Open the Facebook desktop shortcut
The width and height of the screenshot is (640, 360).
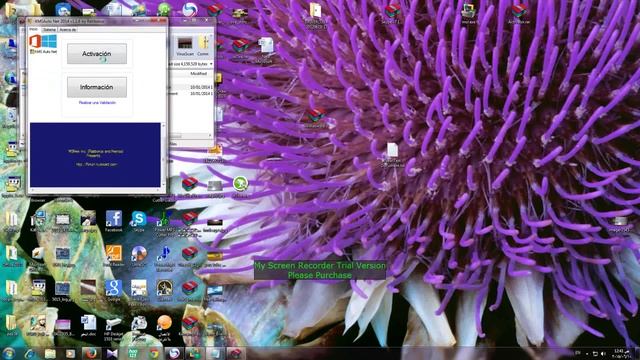point(113,221)
